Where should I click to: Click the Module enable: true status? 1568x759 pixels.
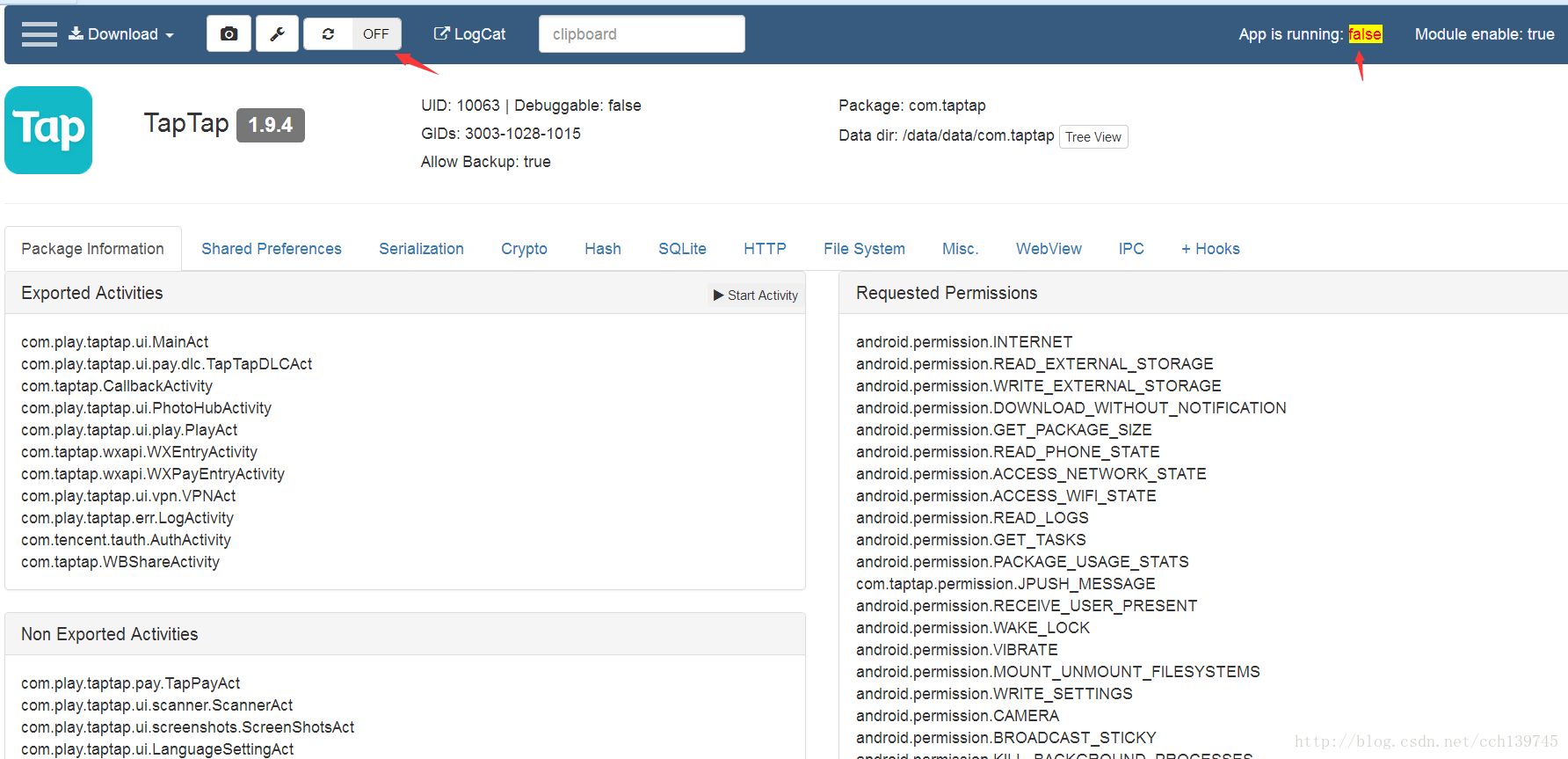1485,34
